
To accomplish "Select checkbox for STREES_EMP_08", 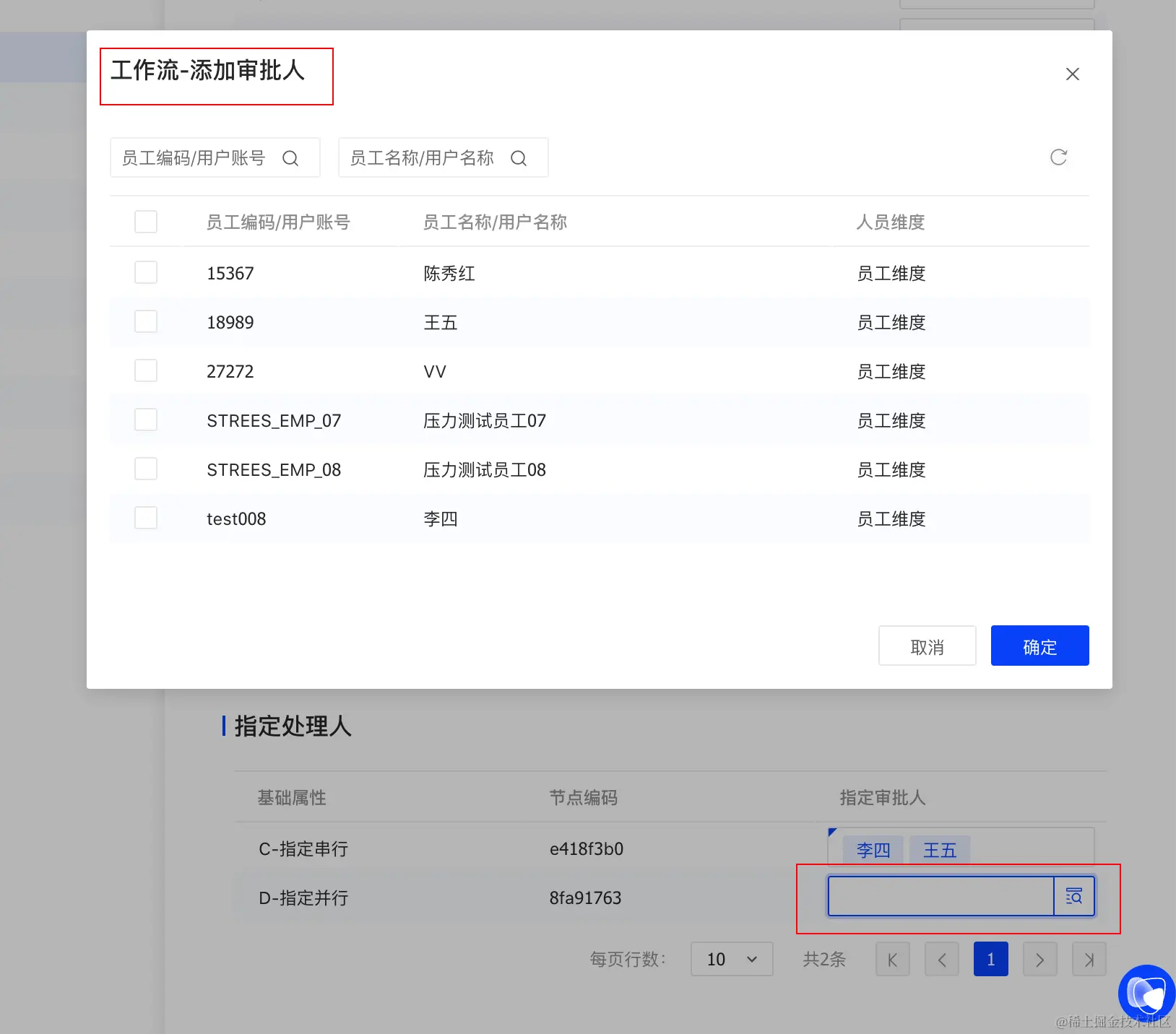I will click(x=146, y=469).
